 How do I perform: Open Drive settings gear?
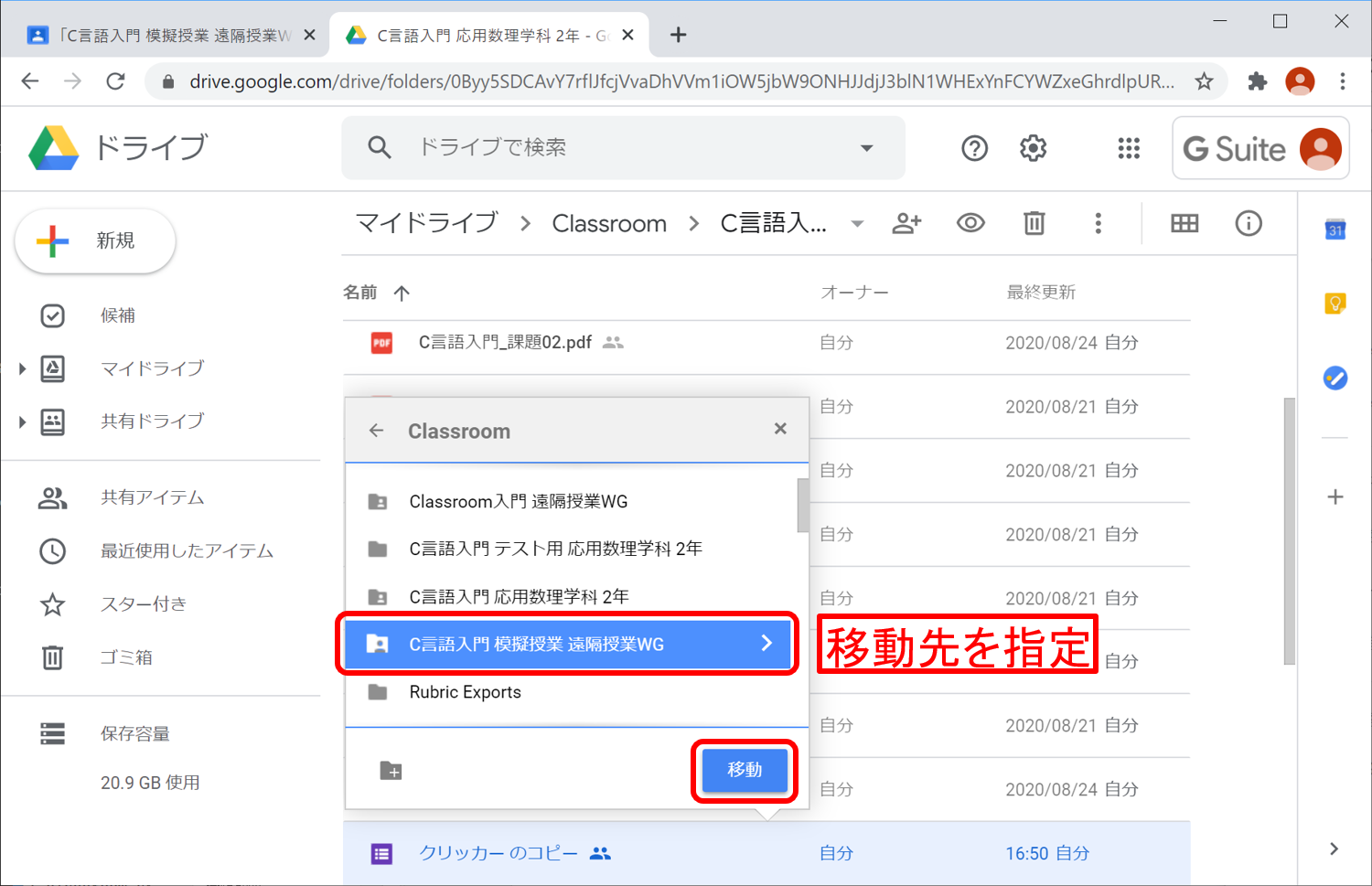coord(1033,148)
